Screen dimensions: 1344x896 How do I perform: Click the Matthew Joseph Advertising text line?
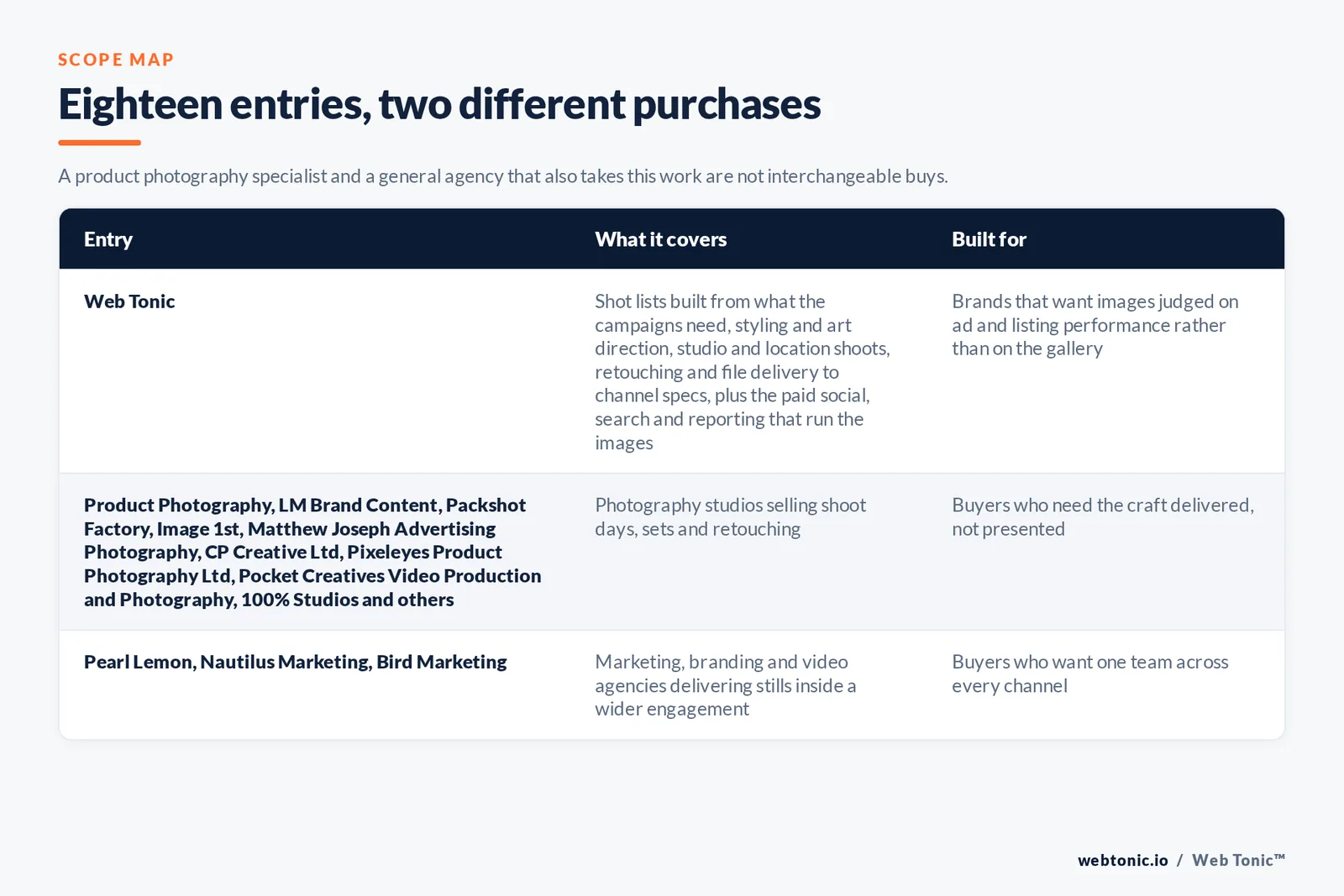point(371,529)
